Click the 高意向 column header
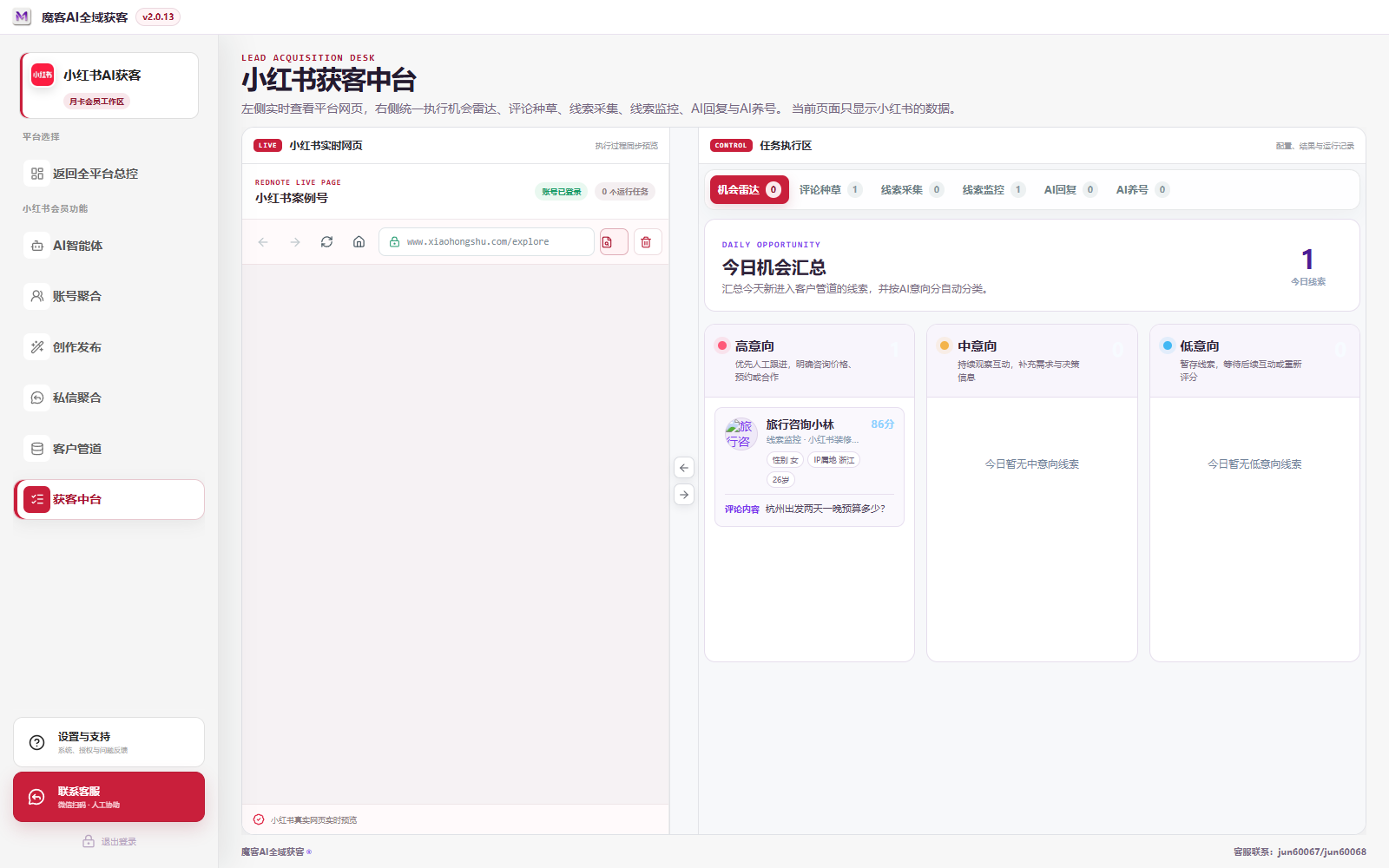This screenshot has width=1389, height=868. point(809,361)
